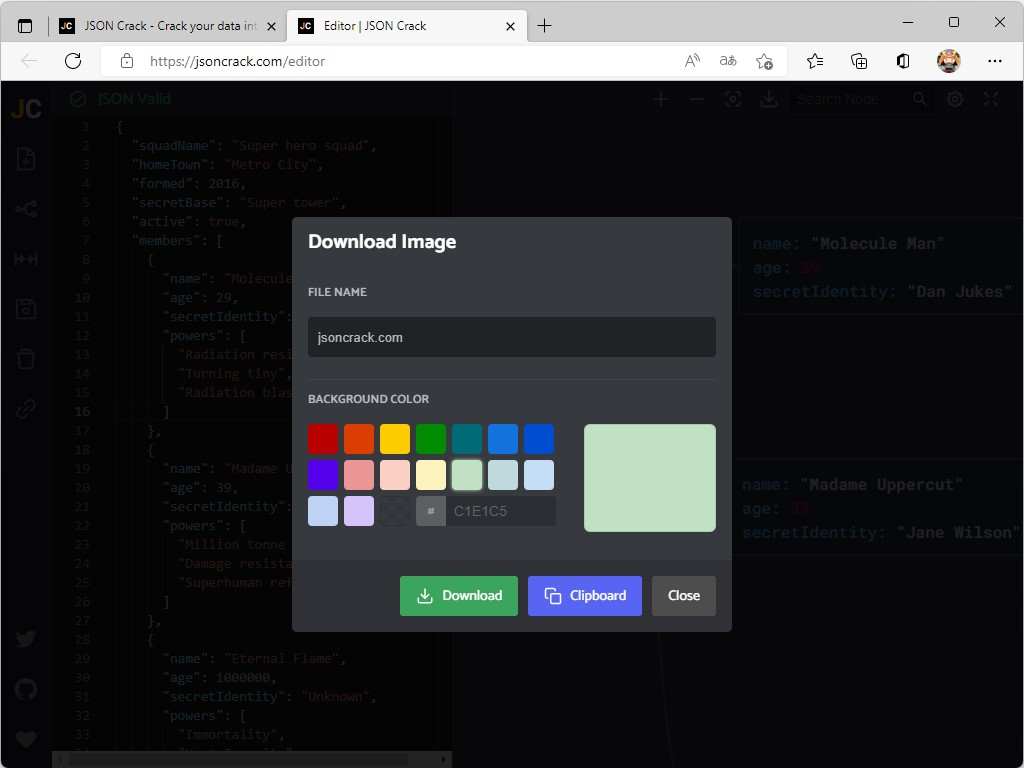Image resolution: width=1024 pixels, height=768 pixels.
Task: Click the translate page icon
Action: coord(728,61)
